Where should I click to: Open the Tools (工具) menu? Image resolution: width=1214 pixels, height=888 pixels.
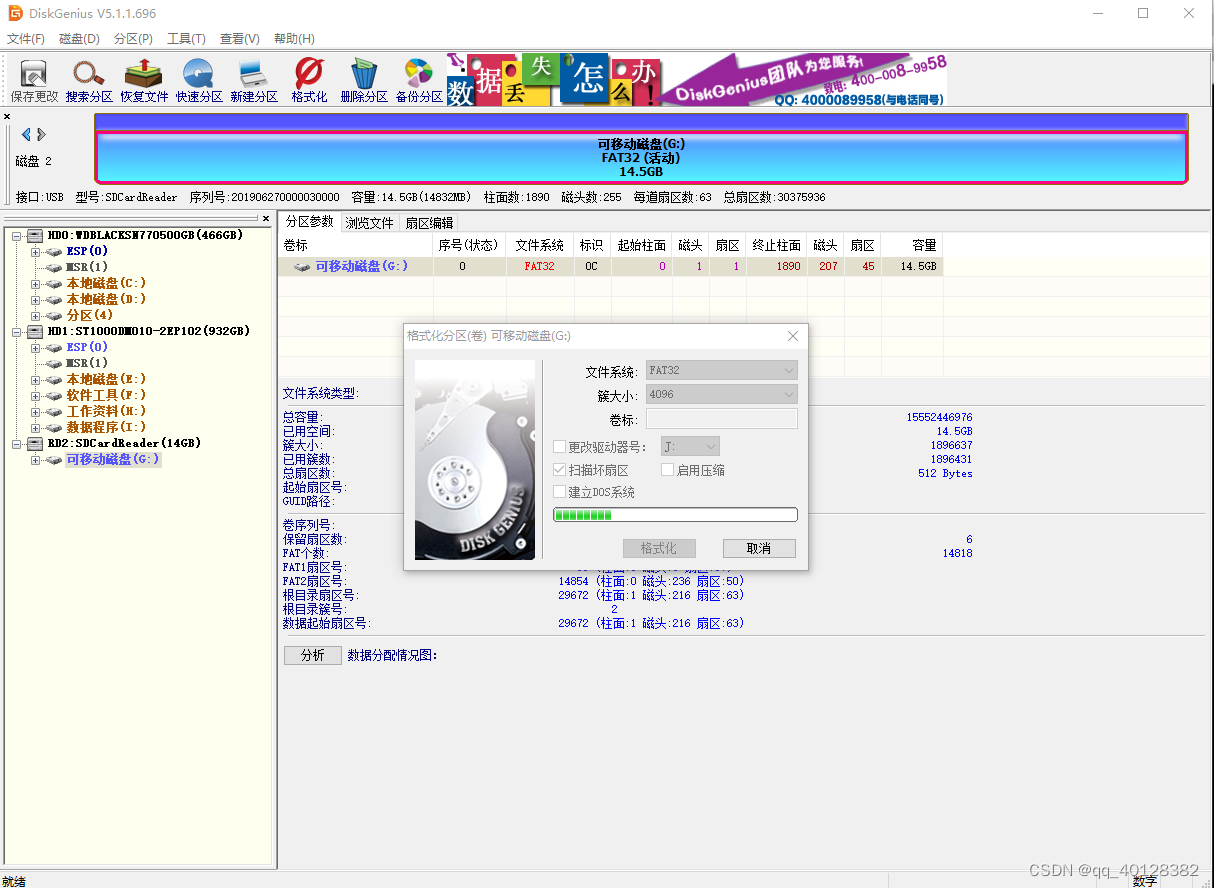pyautogui.click(x=186, y=39)
